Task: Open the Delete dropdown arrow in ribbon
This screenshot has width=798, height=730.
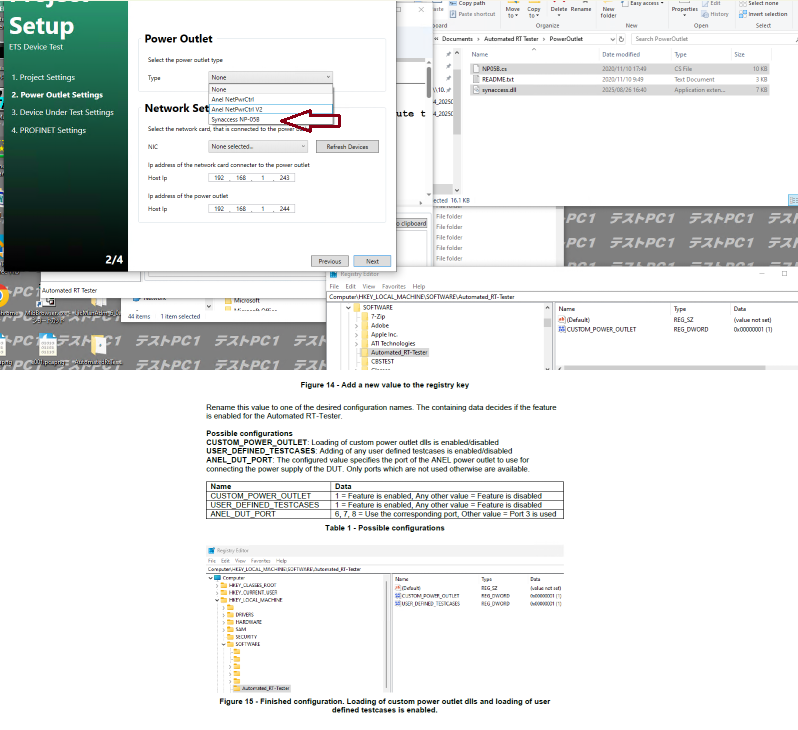Action: pyautogui.click(x=559, y=15)
